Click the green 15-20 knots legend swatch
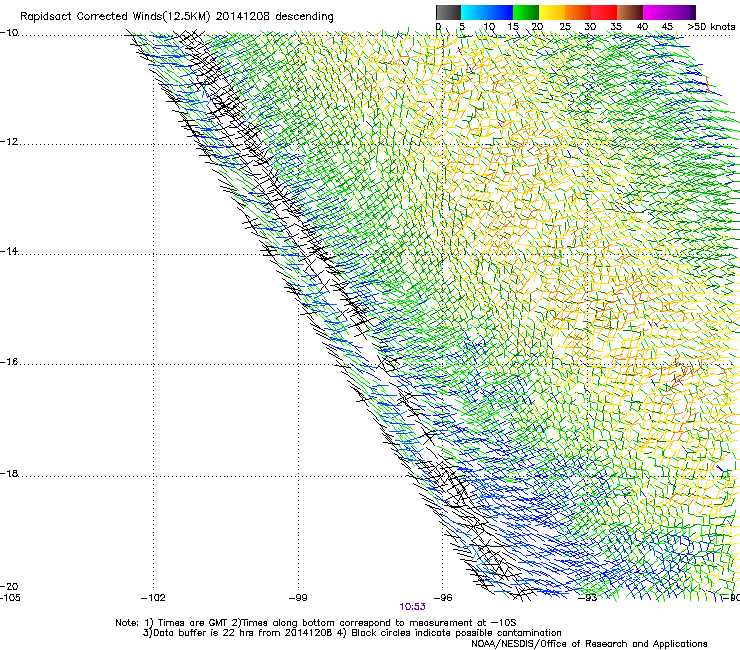Image resolution: width=740 pixels, height=650 pixels. point(526,12)
